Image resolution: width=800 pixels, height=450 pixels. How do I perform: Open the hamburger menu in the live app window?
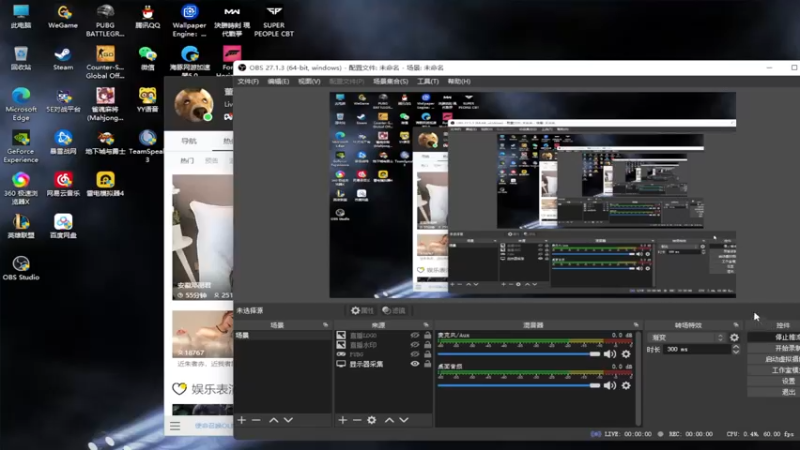pyautogui.click(x=175, y=426)
